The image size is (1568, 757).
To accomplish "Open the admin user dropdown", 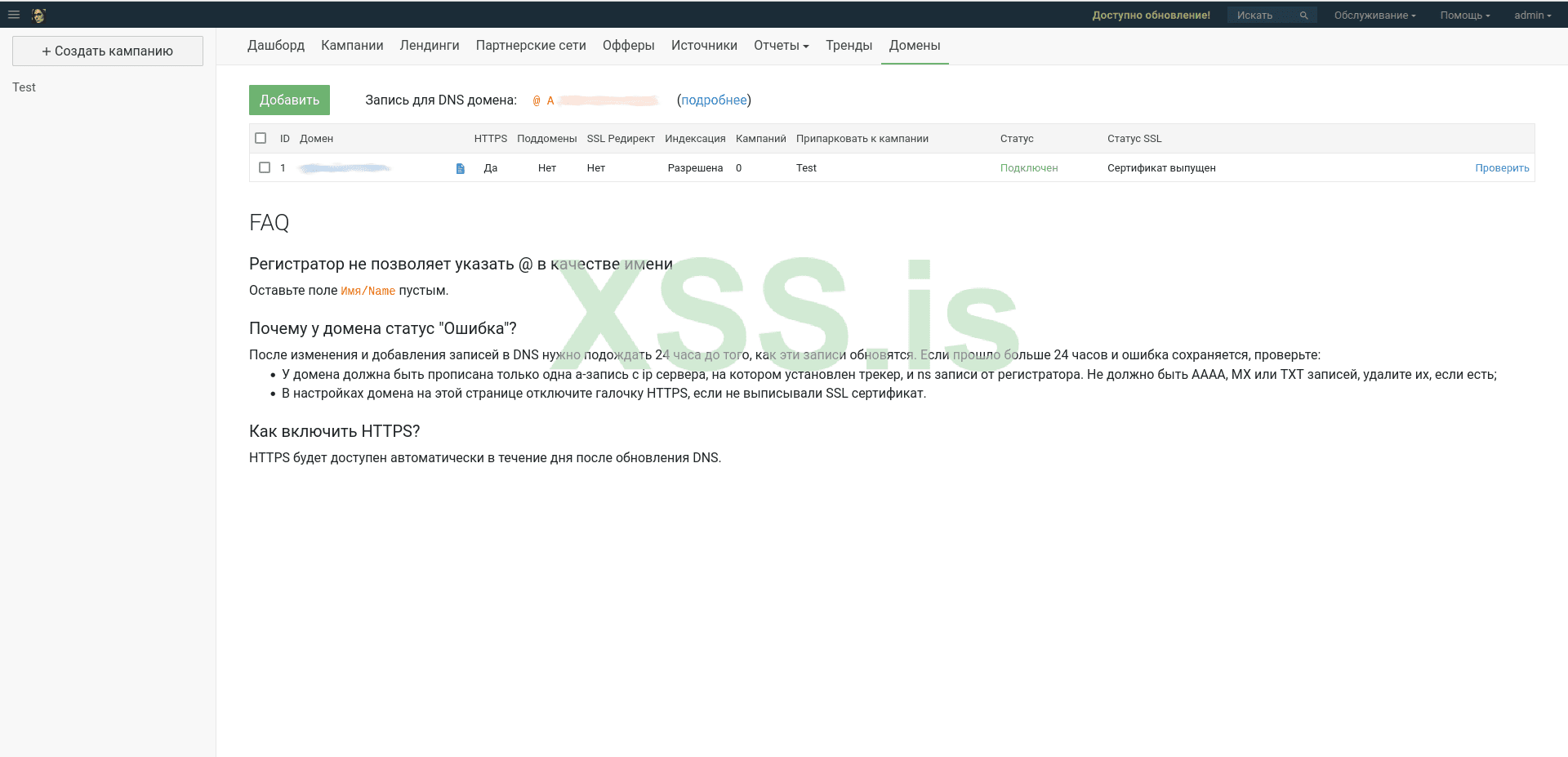I will coord(1533,16).
